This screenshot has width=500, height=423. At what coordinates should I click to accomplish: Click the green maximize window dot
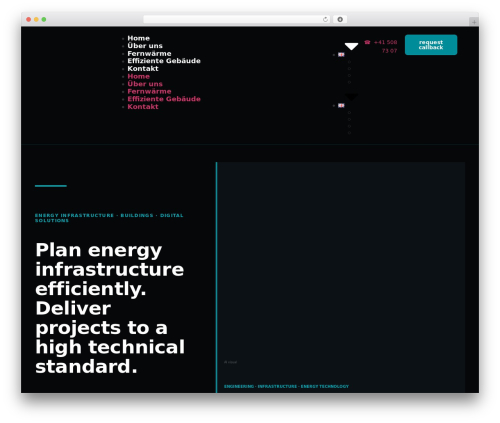coord(44,19)
